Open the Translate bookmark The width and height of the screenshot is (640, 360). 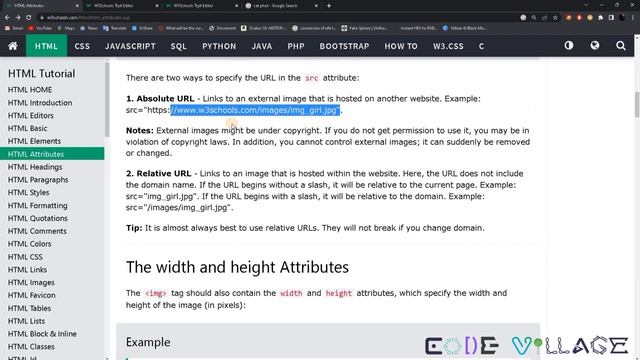(115, 28)
